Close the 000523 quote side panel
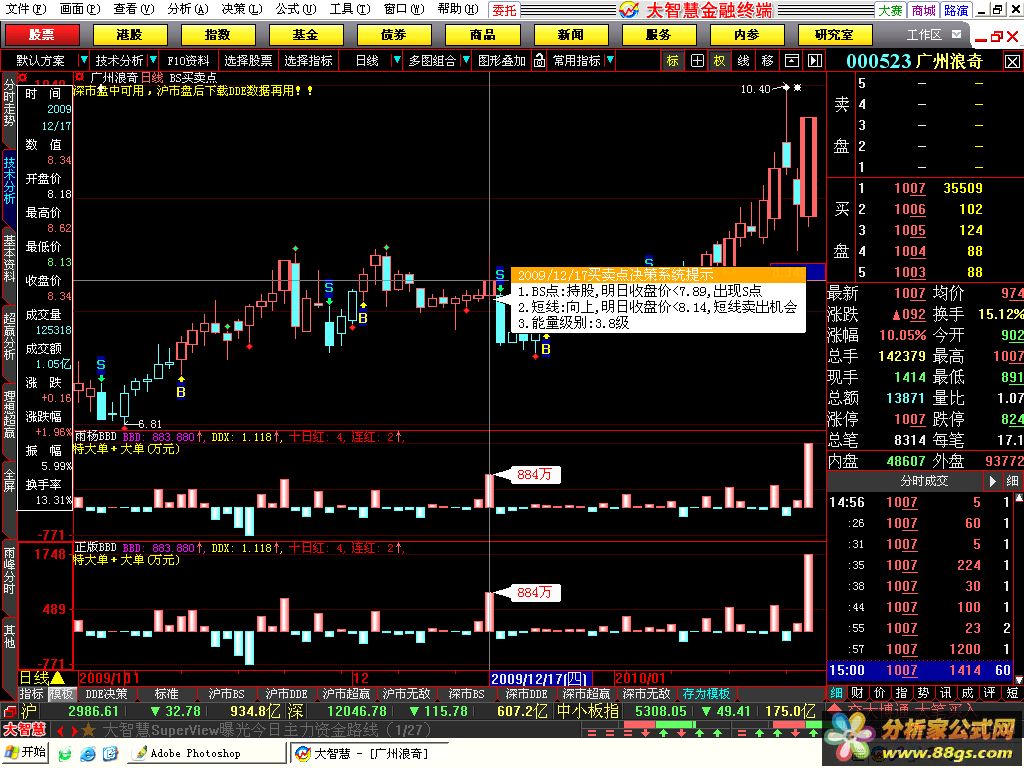Viewport: 1024px width, 768px height. coord(1012,61)
